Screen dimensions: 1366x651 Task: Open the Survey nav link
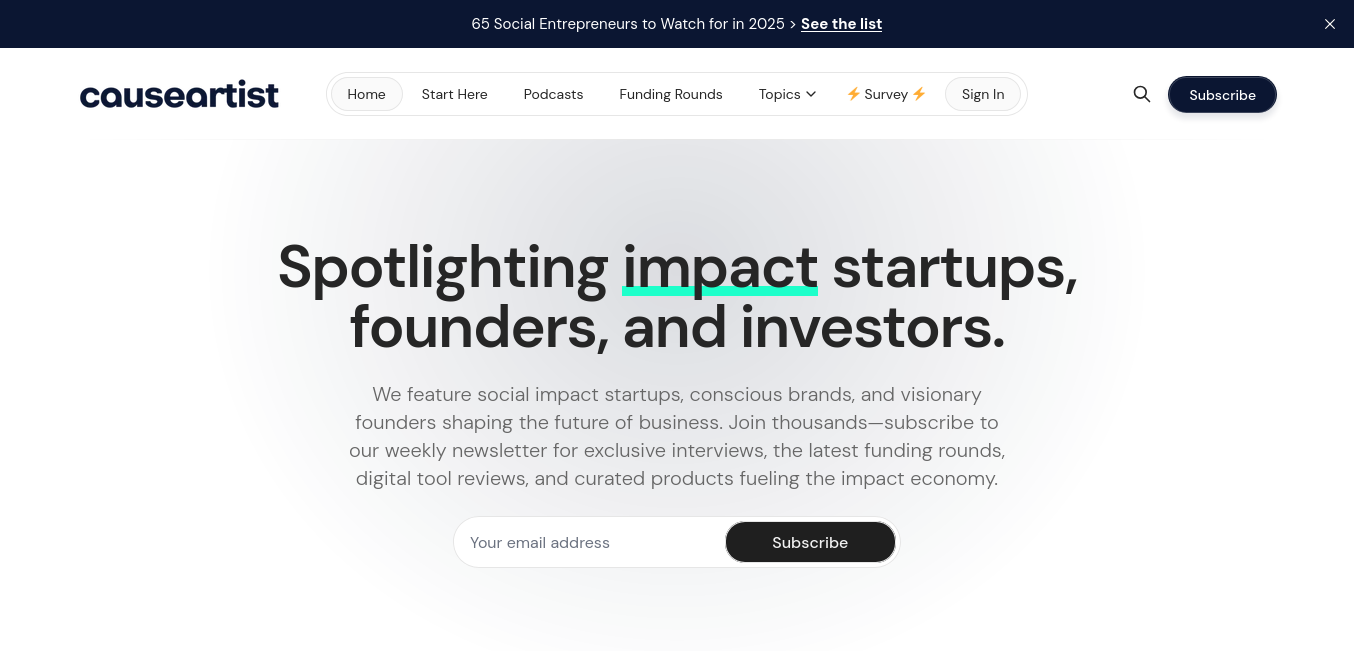pos(886,94)
